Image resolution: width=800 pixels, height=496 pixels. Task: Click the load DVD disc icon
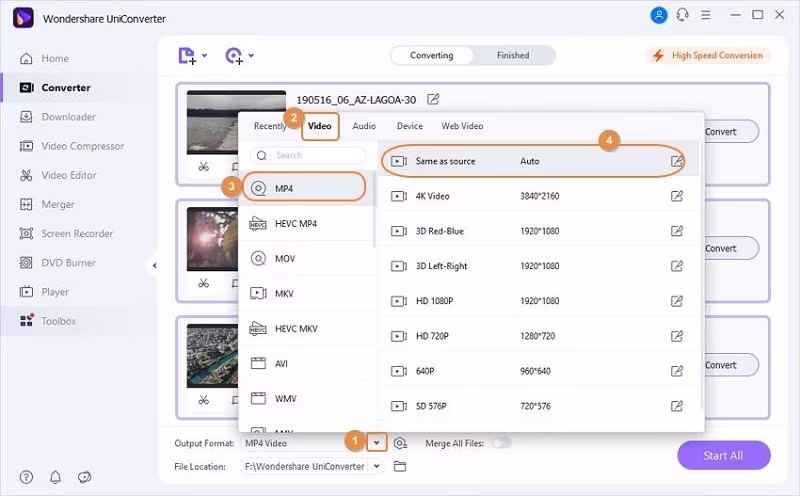click(234, 56)
